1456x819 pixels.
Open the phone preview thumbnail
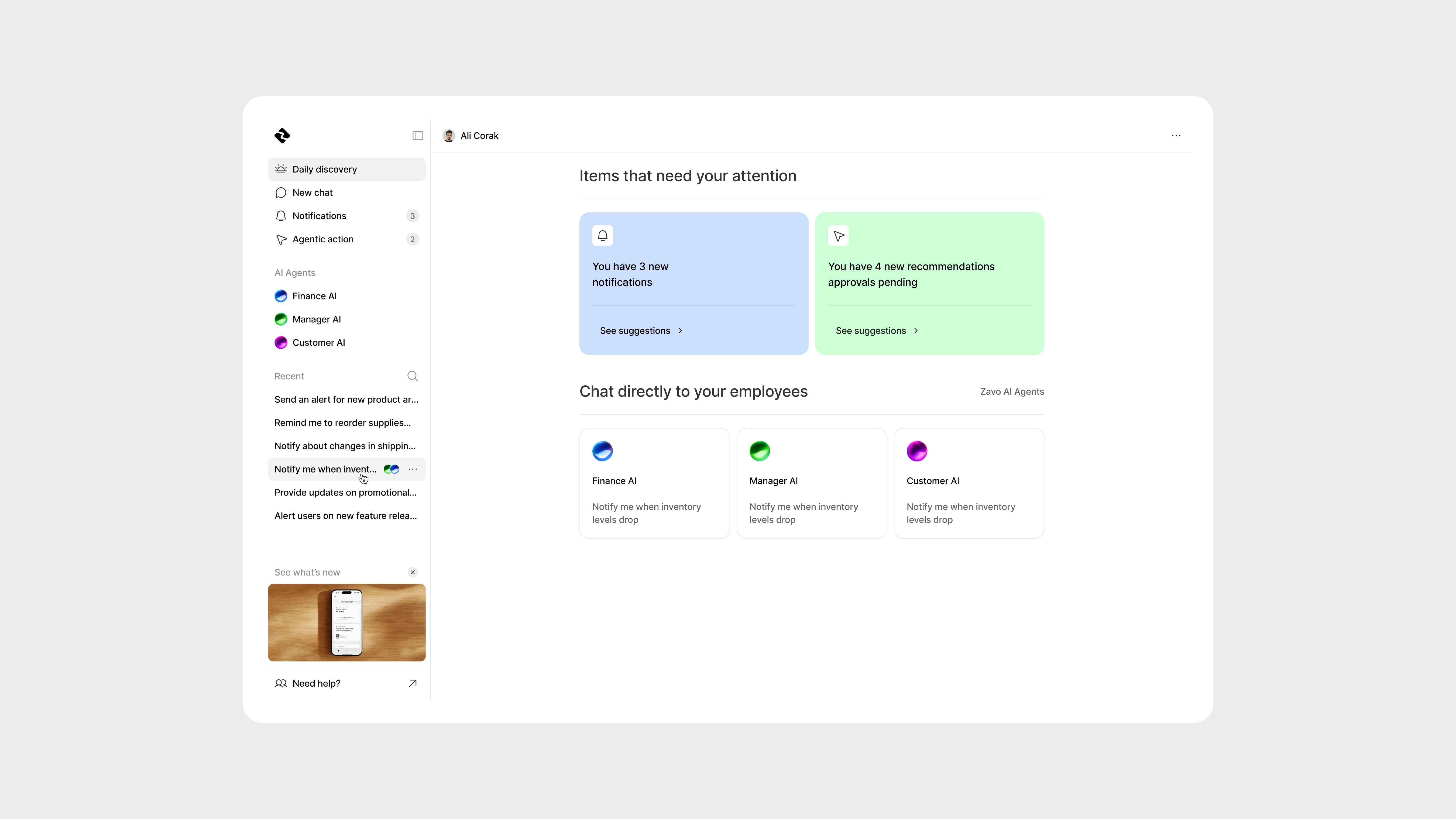pos(346,622)
